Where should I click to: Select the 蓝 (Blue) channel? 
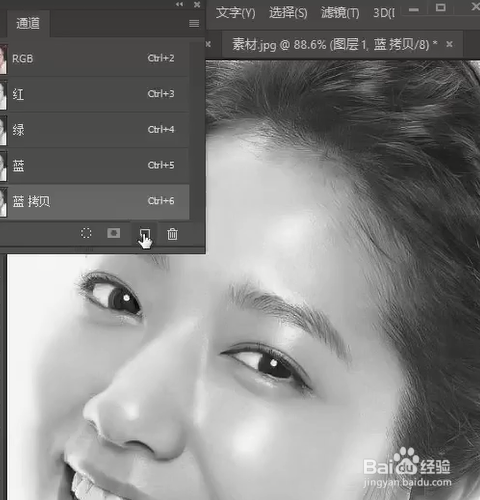point(95,166)
